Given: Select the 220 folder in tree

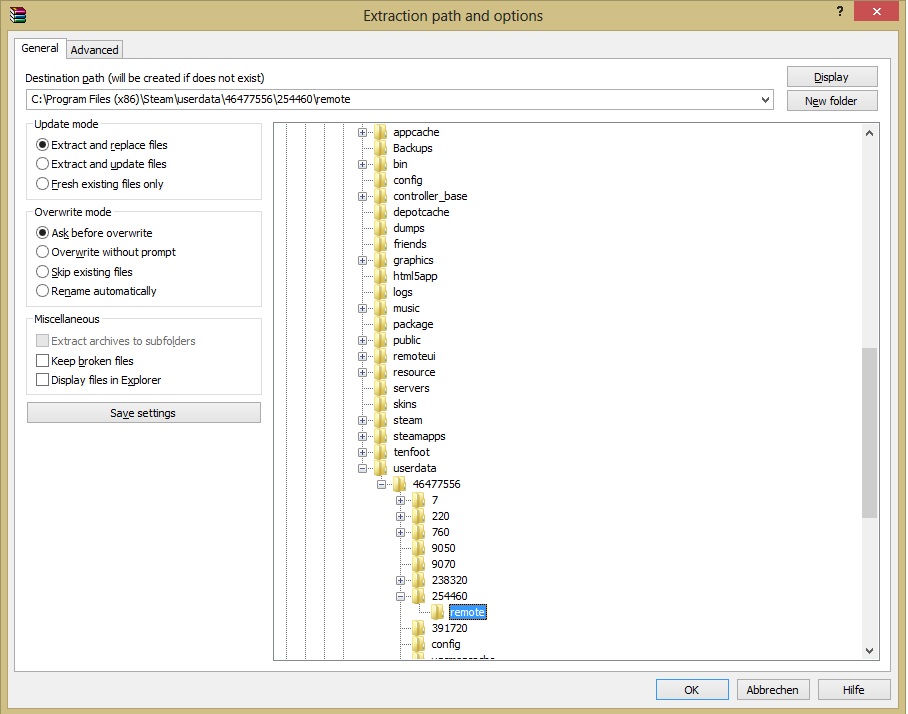Looking at the screenshot, I should pos(441,517).
